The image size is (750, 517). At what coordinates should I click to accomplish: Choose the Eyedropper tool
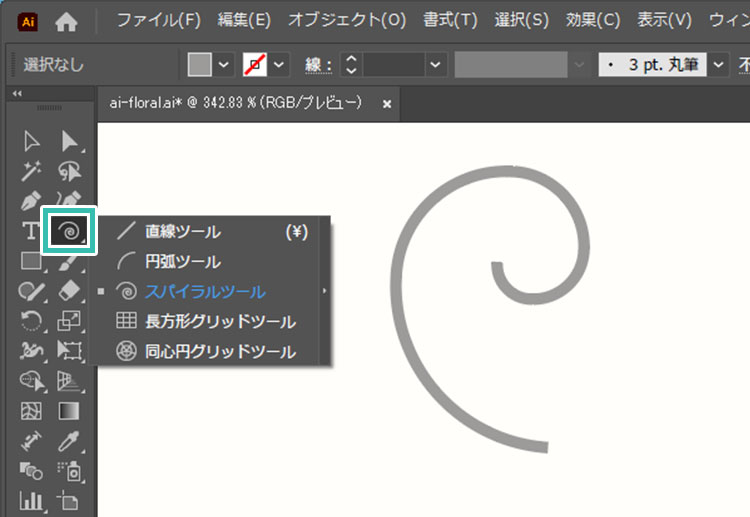(x=69, y=441)
